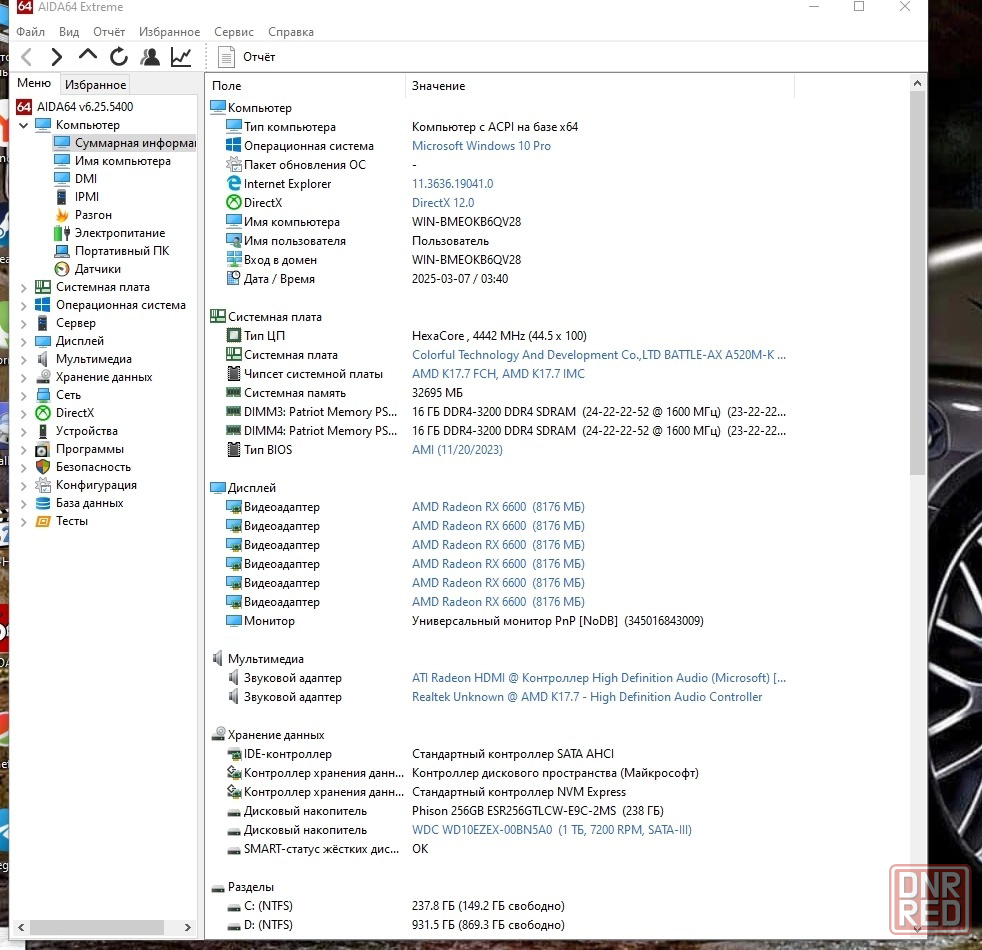Expand Операционная система tree node
Screen dimensions: 982x950
point(24,306)
